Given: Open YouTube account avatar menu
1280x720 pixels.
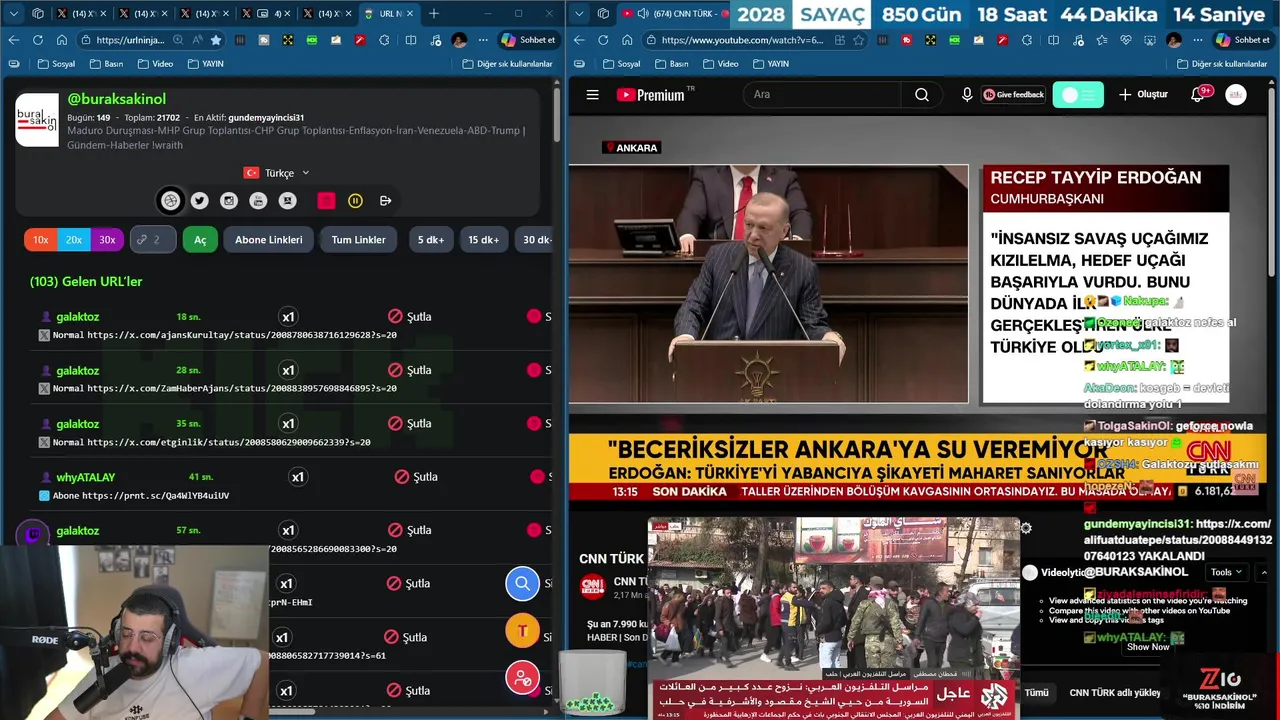Looking at the screenshot, I should coord(1236,95).
